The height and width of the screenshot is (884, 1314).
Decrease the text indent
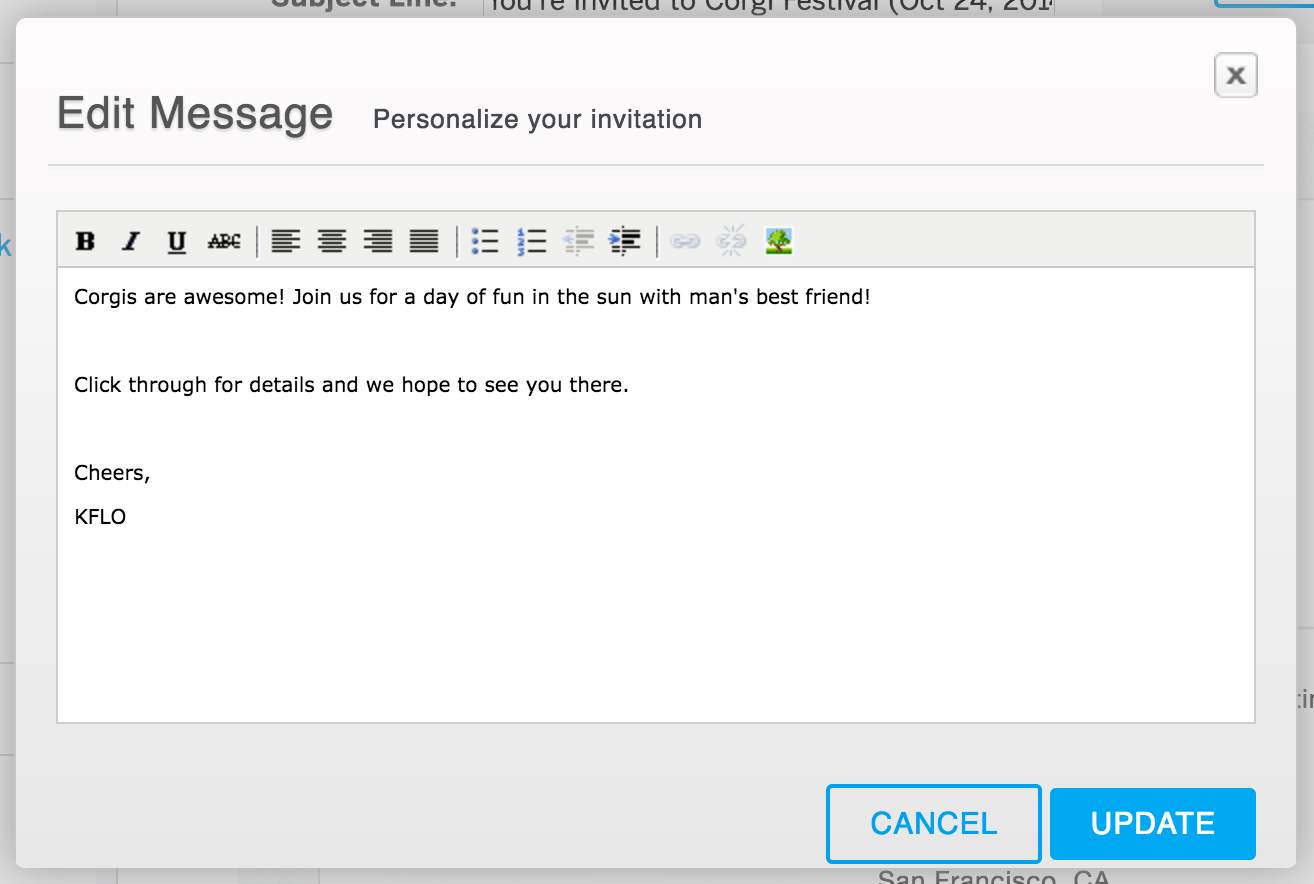point(577,240)
